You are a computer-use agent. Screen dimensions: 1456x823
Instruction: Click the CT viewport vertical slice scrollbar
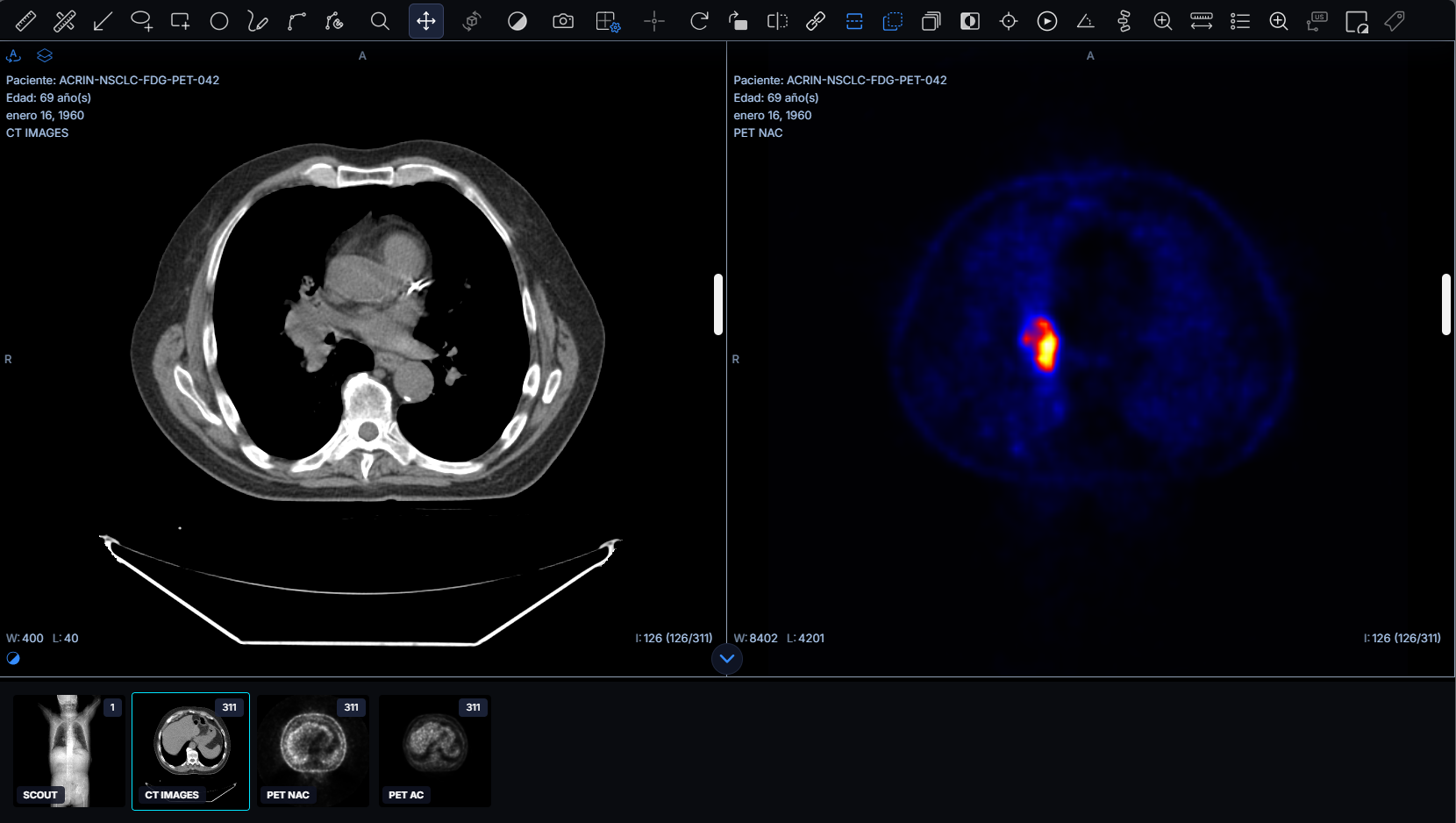[x=718, y=304]
